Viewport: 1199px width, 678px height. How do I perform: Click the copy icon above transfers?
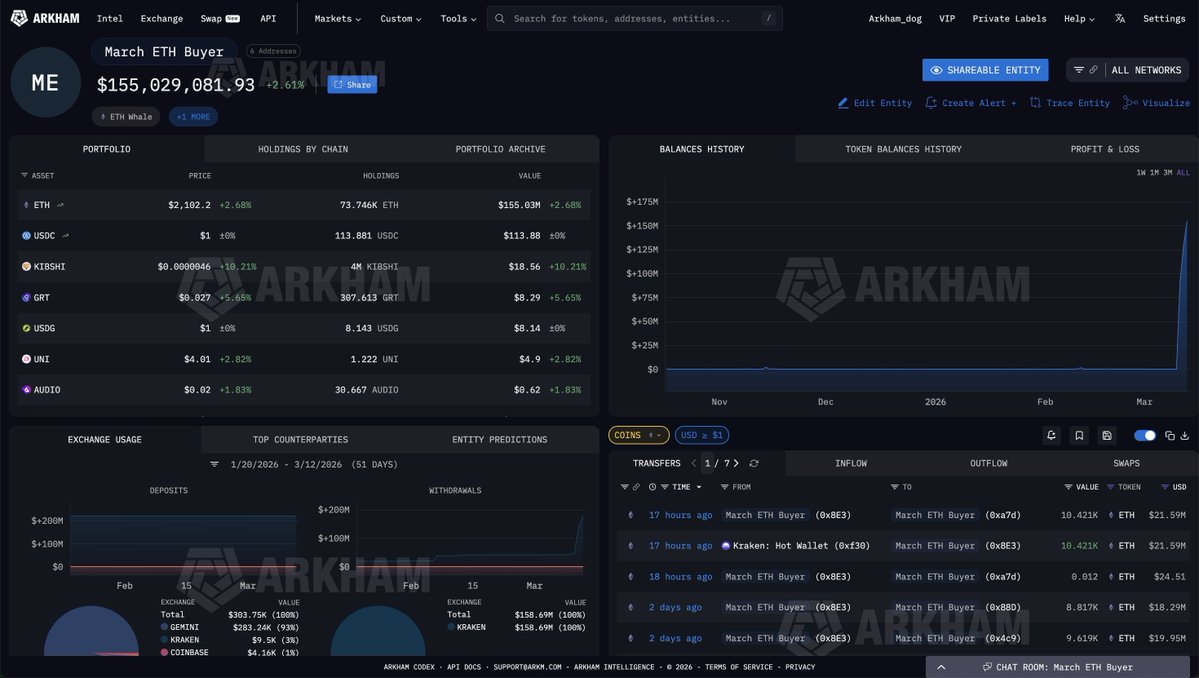pyautogui.click(x=1169, y=435)
